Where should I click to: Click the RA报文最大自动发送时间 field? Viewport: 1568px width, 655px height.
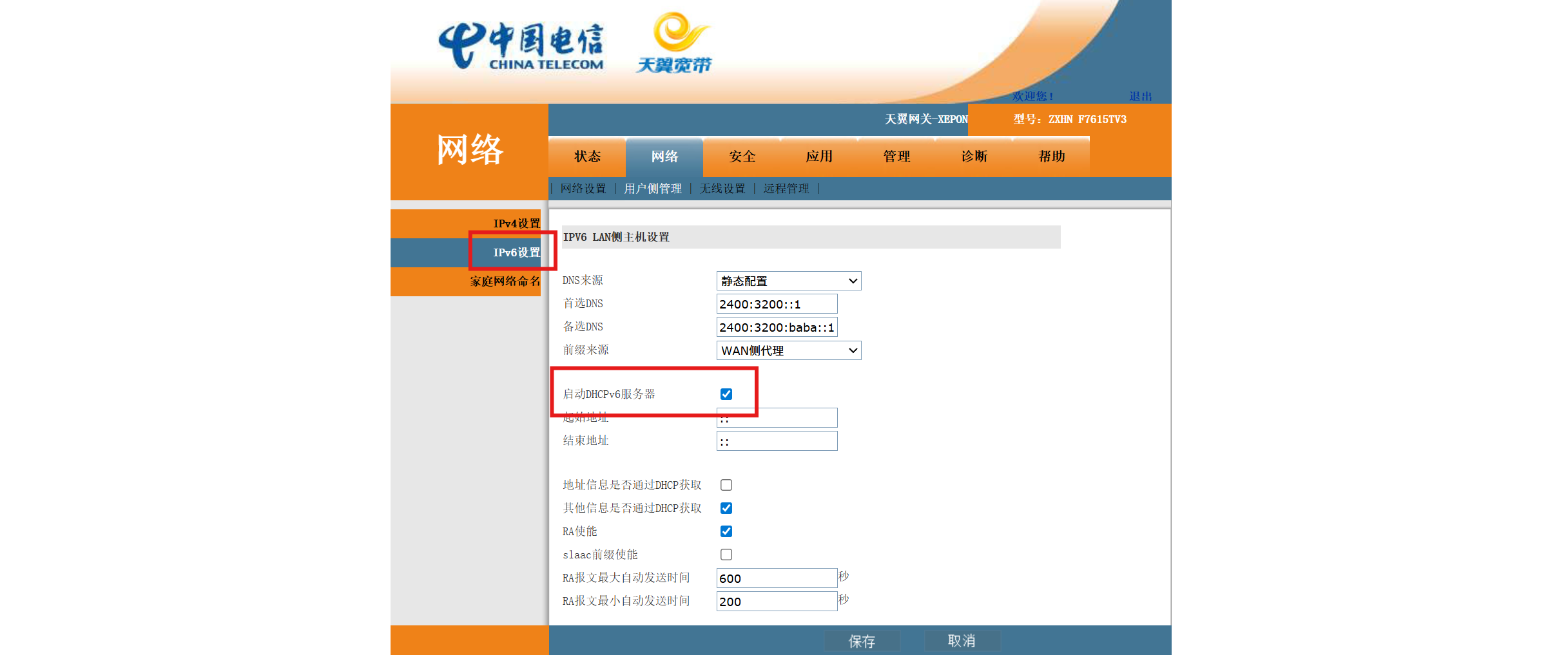(x=777, y=578)
